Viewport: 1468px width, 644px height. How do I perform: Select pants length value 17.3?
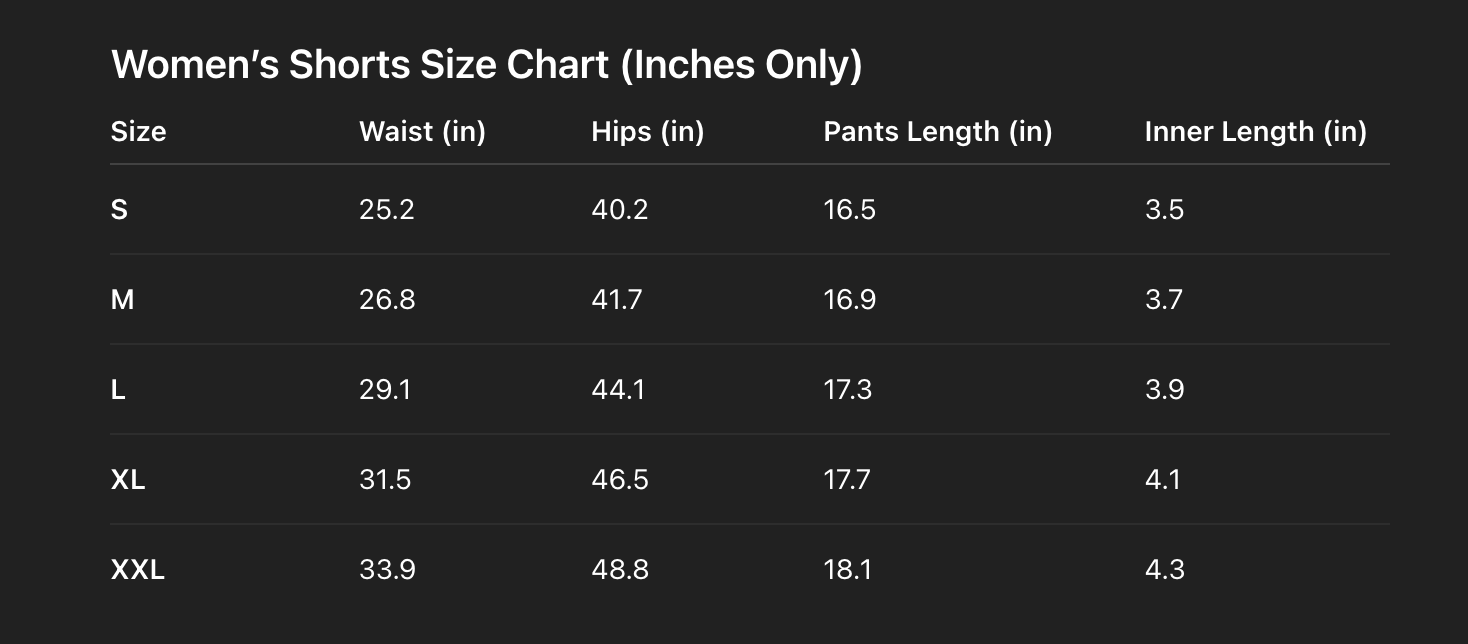[x=847, y=390]
